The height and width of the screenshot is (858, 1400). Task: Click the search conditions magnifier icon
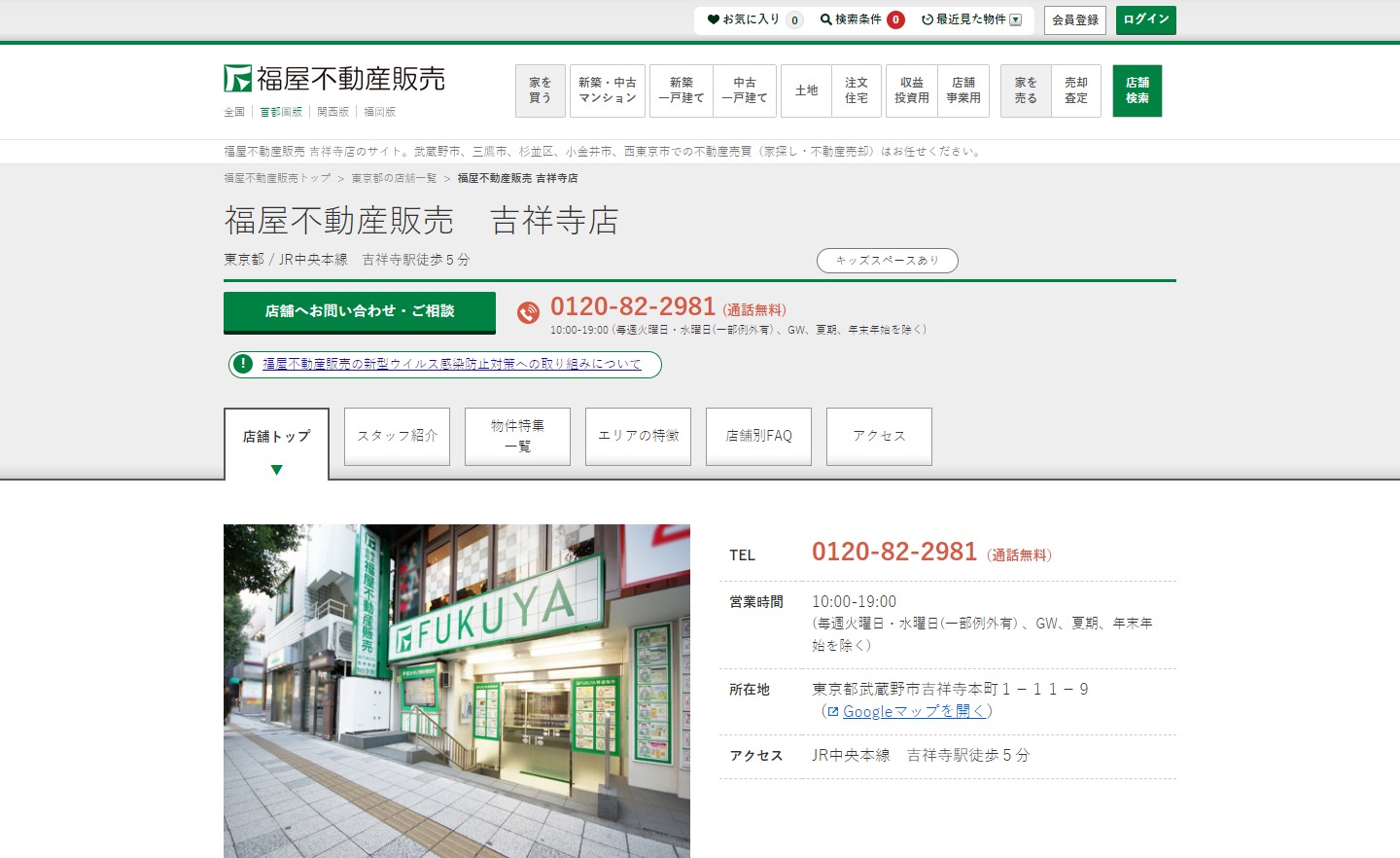click(x=825, y=19)
